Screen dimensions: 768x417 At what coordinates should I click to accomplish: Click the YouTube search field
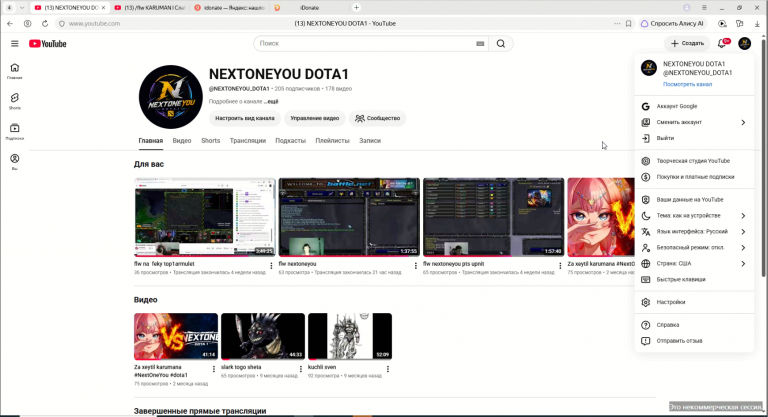coord(371,44)
